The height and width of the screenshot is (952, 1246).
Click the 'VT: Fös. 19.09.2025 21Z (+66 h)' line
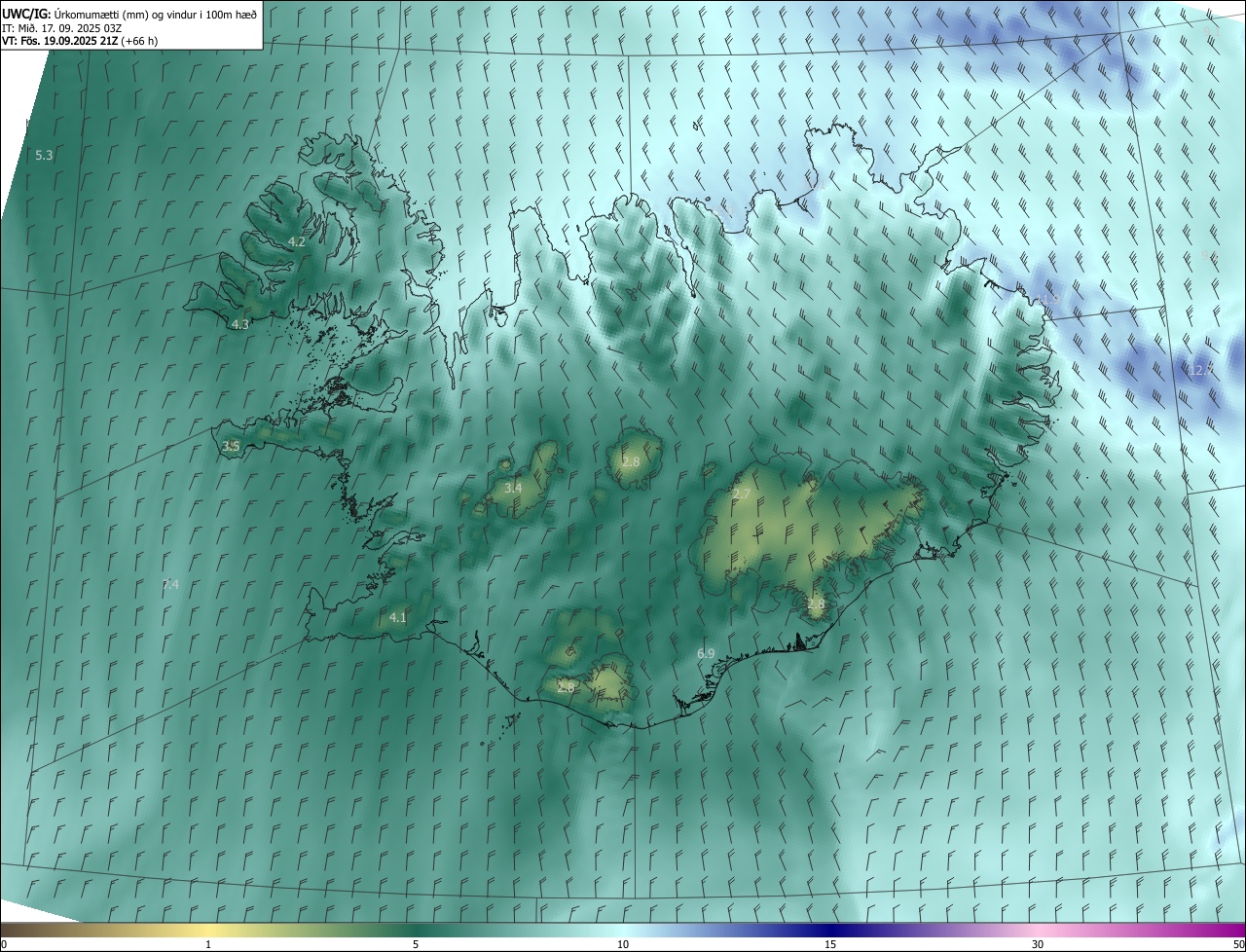point(80,41)
